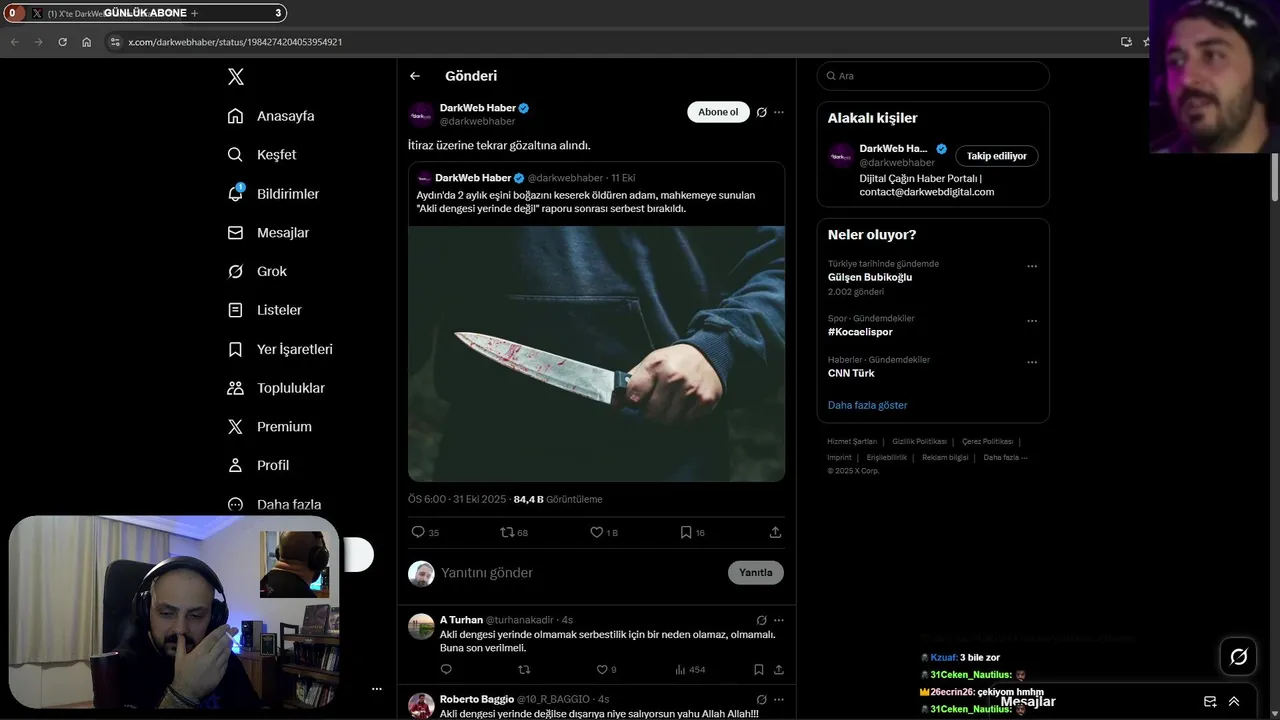
Task: Click the address bar URL
Action: (x=235, y=42)
